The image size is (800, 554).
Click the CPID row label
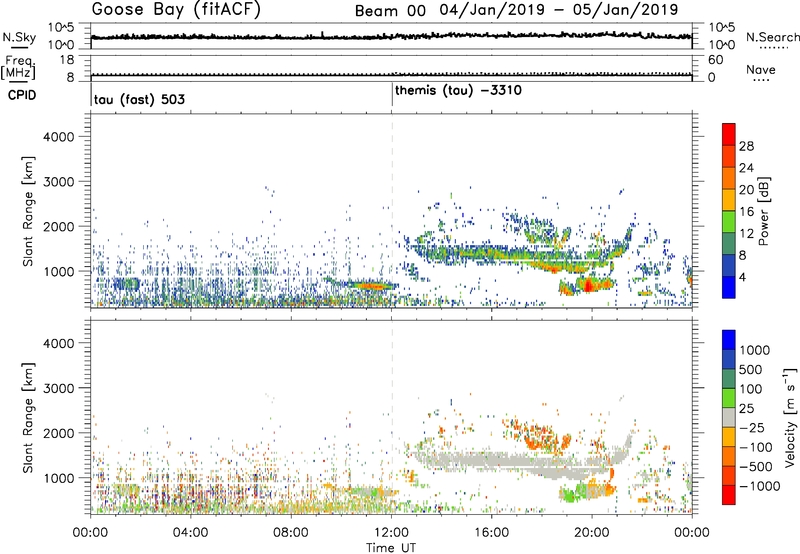click(22, 95)
